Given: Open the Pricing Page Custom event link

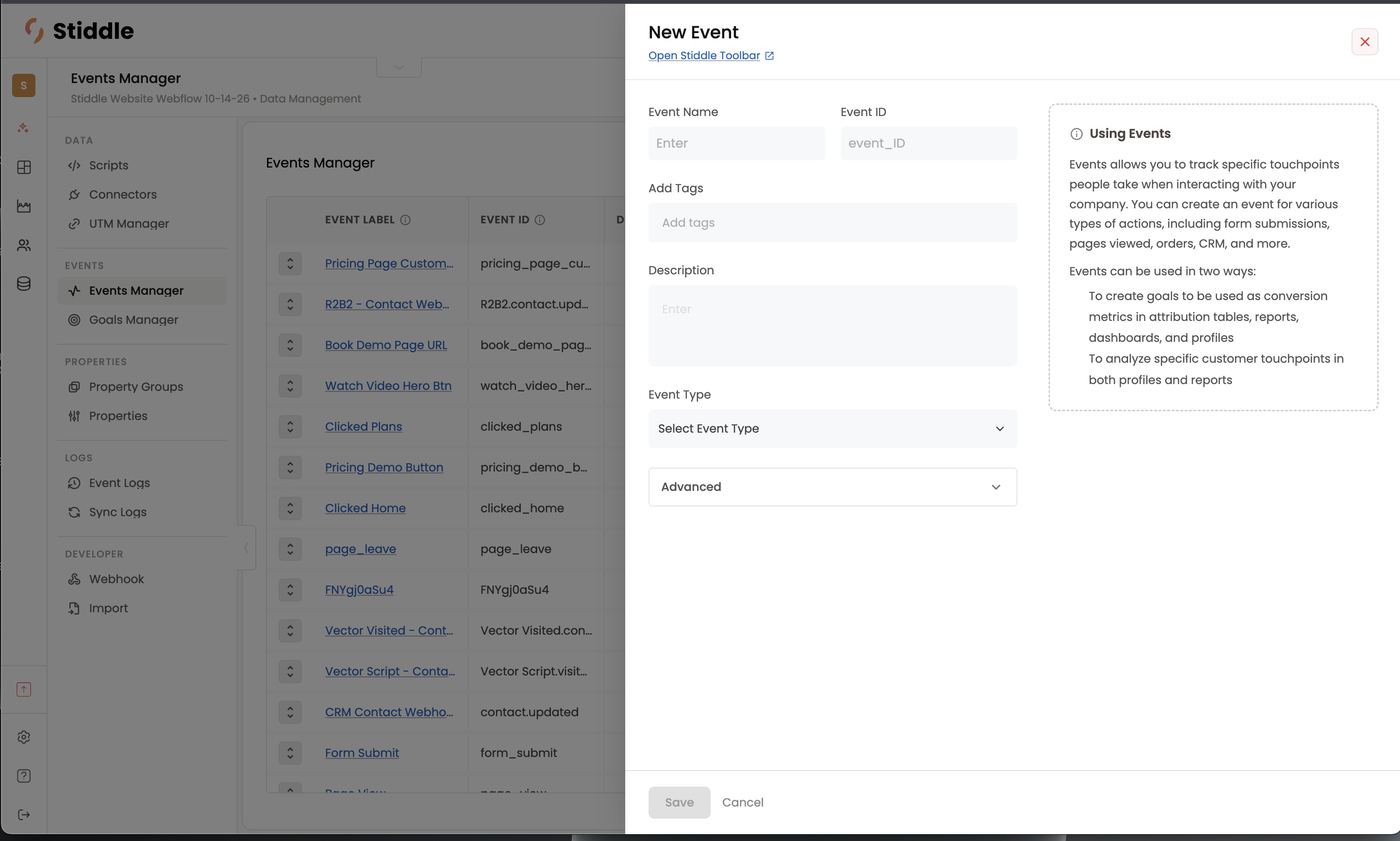Looking at the screenshot, I should (389, 264).
